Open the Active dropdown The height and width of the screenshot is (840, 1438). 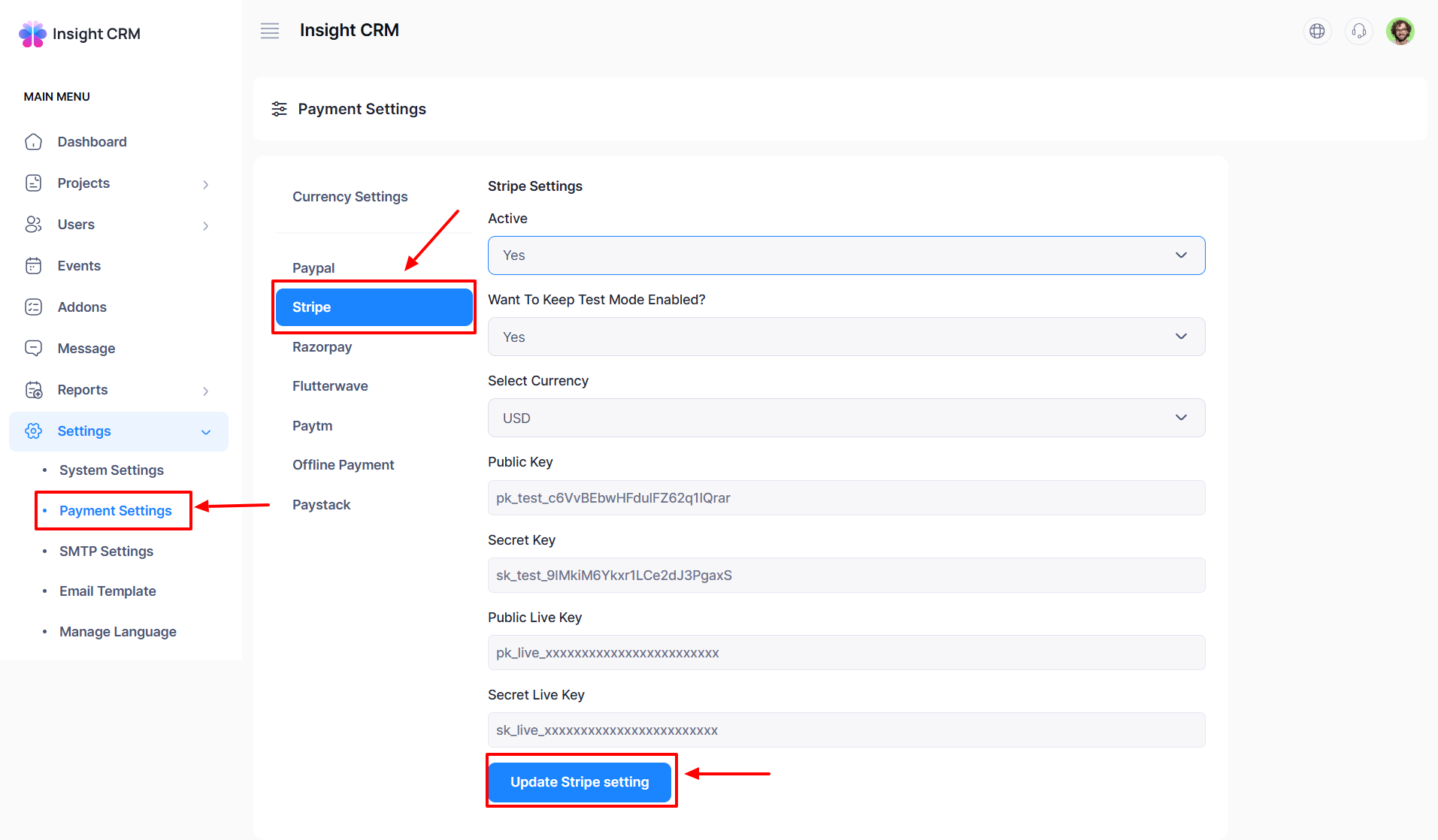coord(846,255)
